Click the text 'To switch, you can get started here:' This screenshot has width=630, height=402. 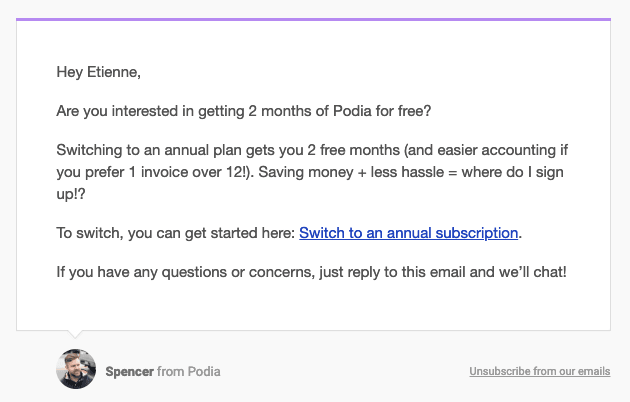coord(176,233)
